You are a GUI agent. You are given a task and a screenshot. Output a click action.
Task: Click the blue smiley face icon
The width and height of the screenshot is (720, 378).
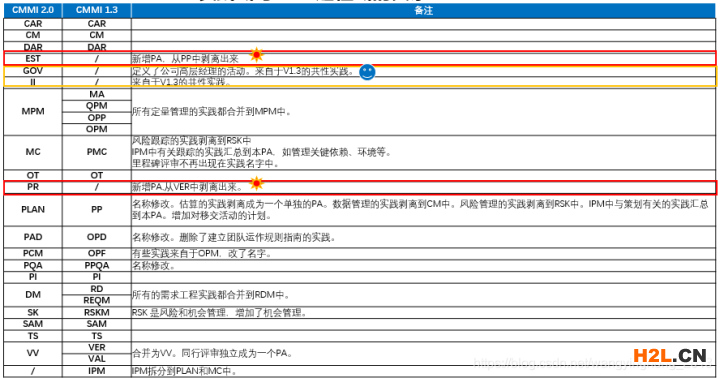[367, 72]
